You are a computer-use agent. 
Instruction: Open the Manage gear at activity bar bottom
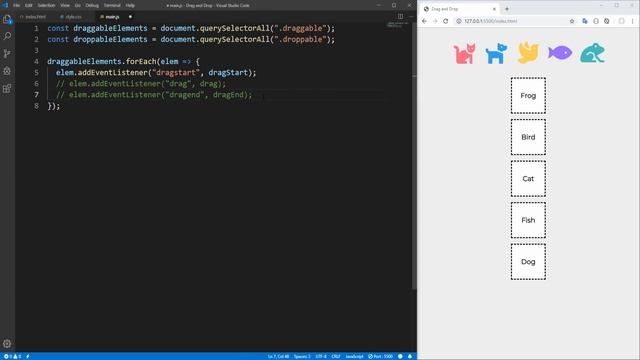pos(7,344)
